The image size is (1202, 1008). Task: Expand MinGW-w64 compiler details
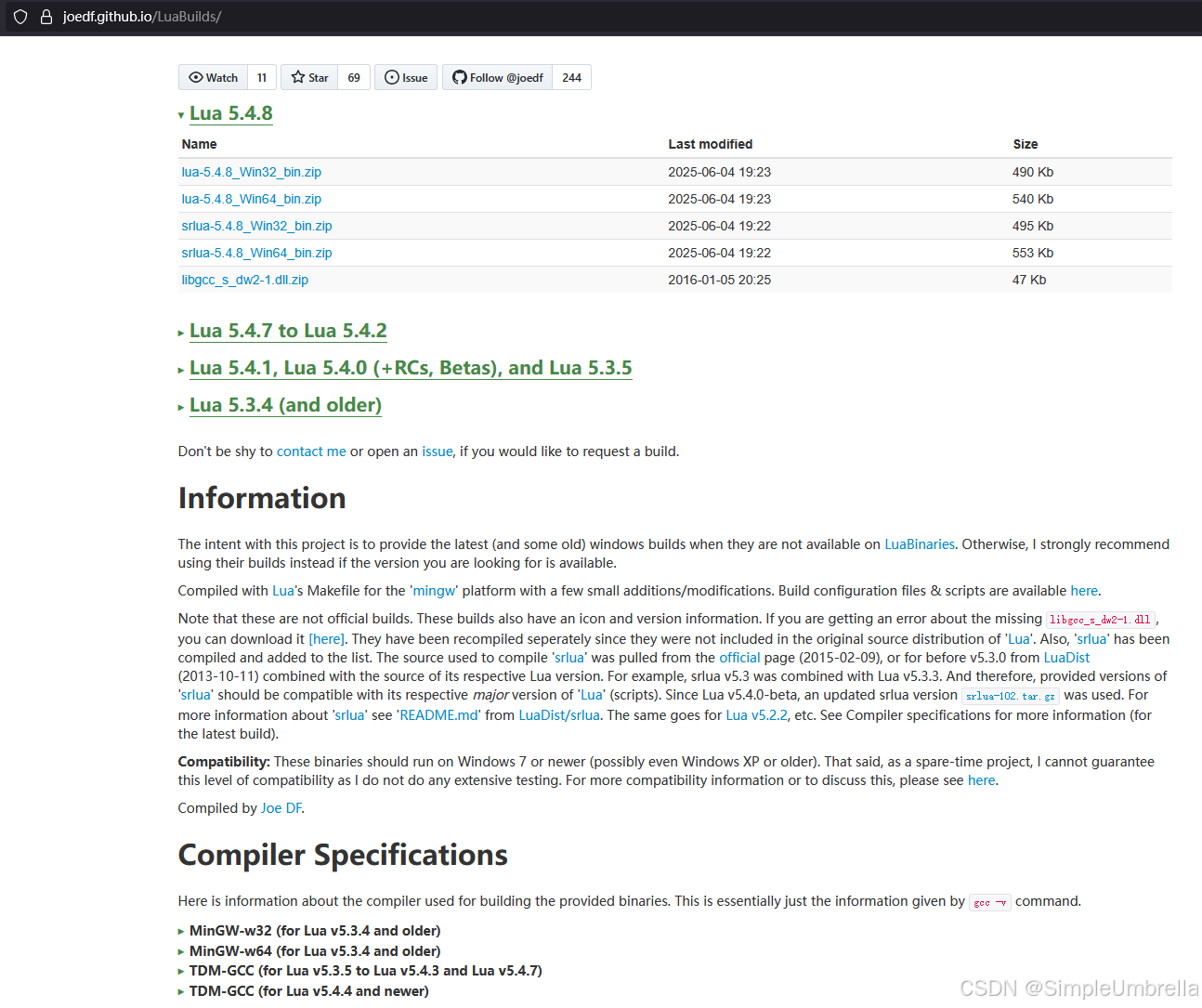pos(315,951)
